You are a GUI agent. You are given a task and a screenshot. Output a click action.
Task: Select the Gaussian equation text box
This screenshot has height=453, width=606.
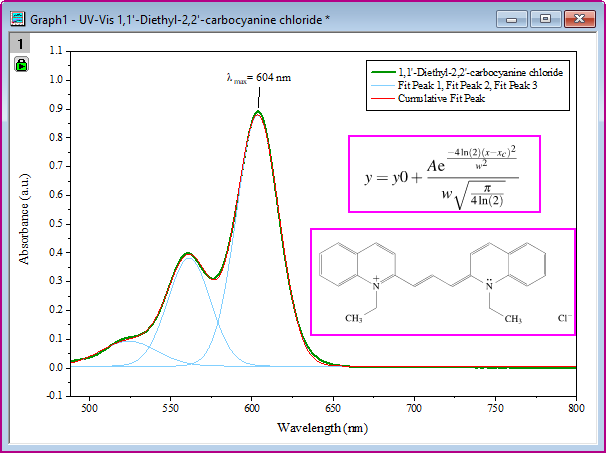[444, 174]
